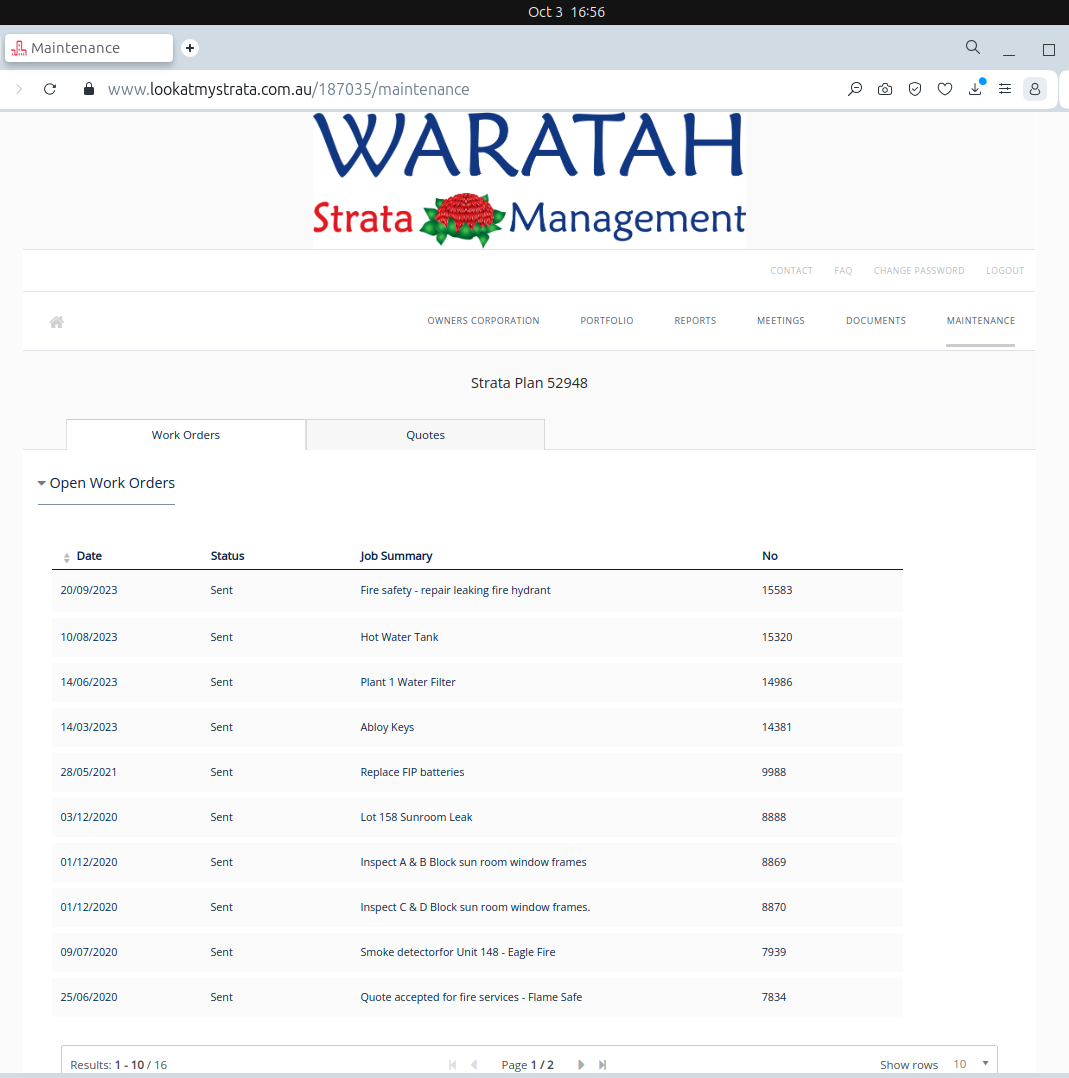Screen dimensions: 1069x1078
Task: Open the Documents menu item
Action: click(875, 321)
